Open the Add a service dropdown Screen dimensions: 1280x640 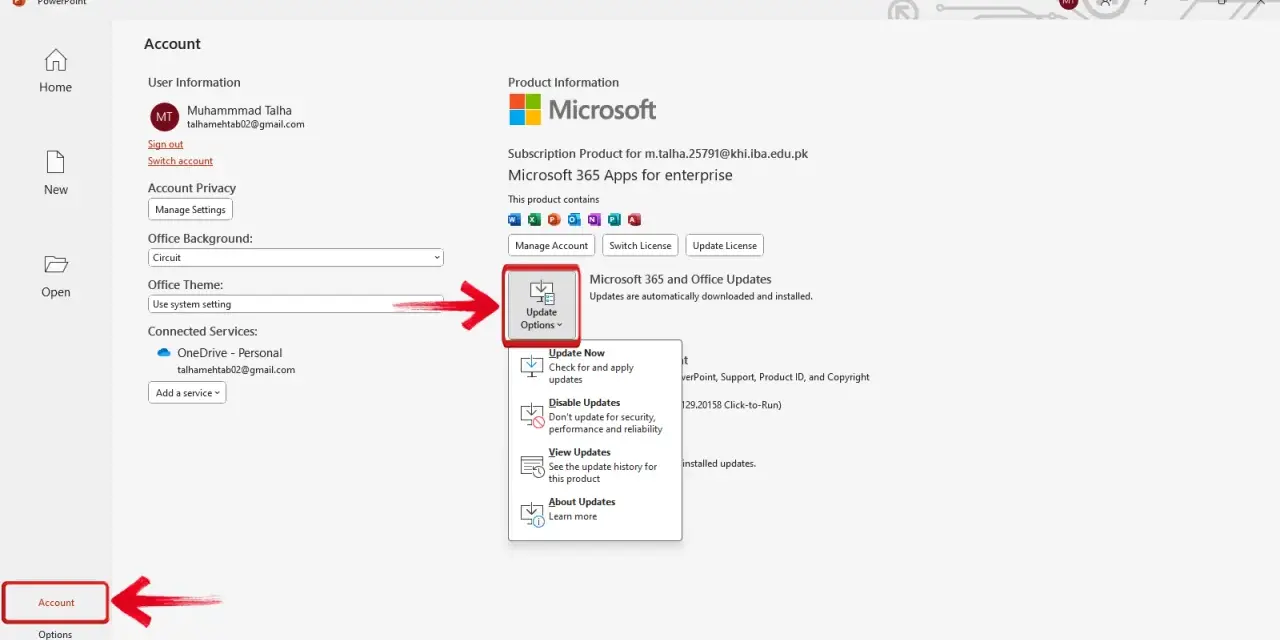(187, 393)
